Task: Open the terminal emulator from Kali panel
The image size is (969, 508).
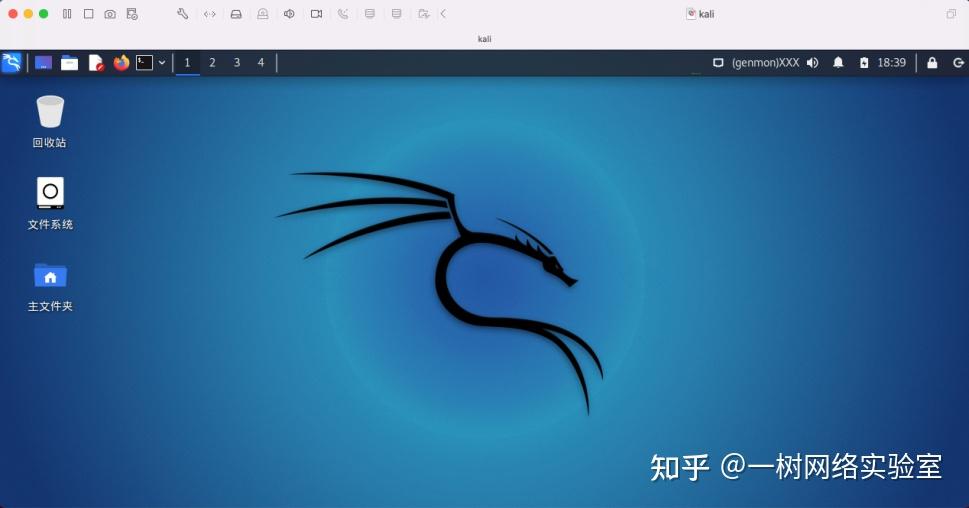Action: [x=144, y=62]
